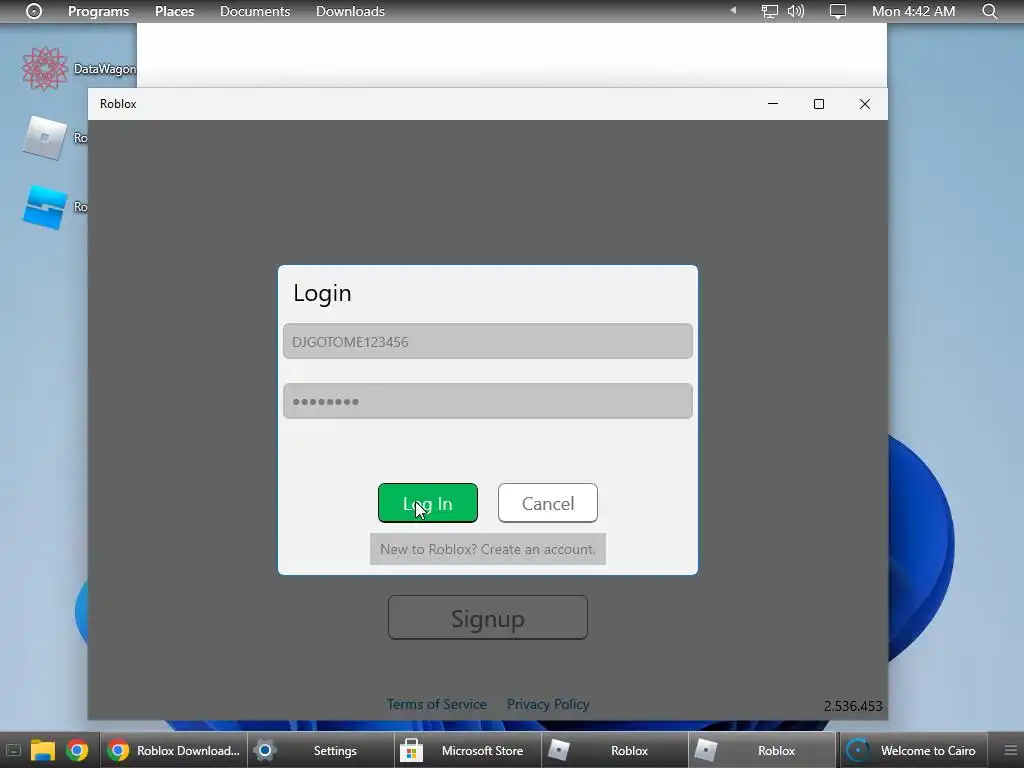The image size is (1024, 768).
Task: Switch to the Welcome to Cairo taskbar item
Action: point(912,750)
